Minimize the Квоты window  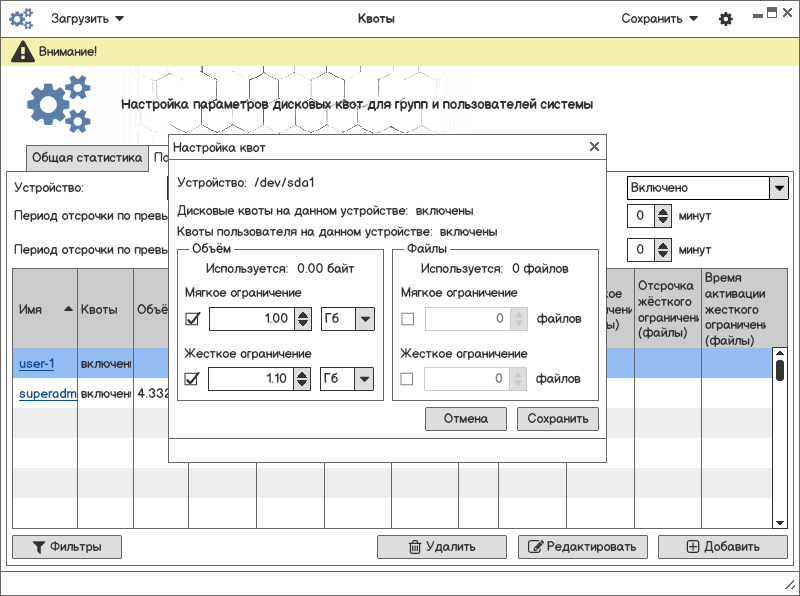click(758, 16)
